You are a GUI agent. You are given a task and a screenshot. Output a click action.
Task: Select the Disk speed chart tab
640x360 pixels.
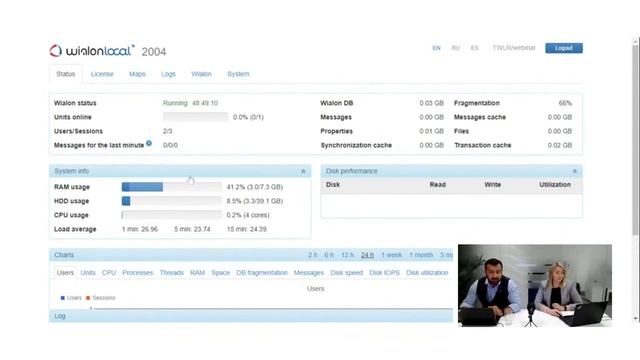coord(347,273)
